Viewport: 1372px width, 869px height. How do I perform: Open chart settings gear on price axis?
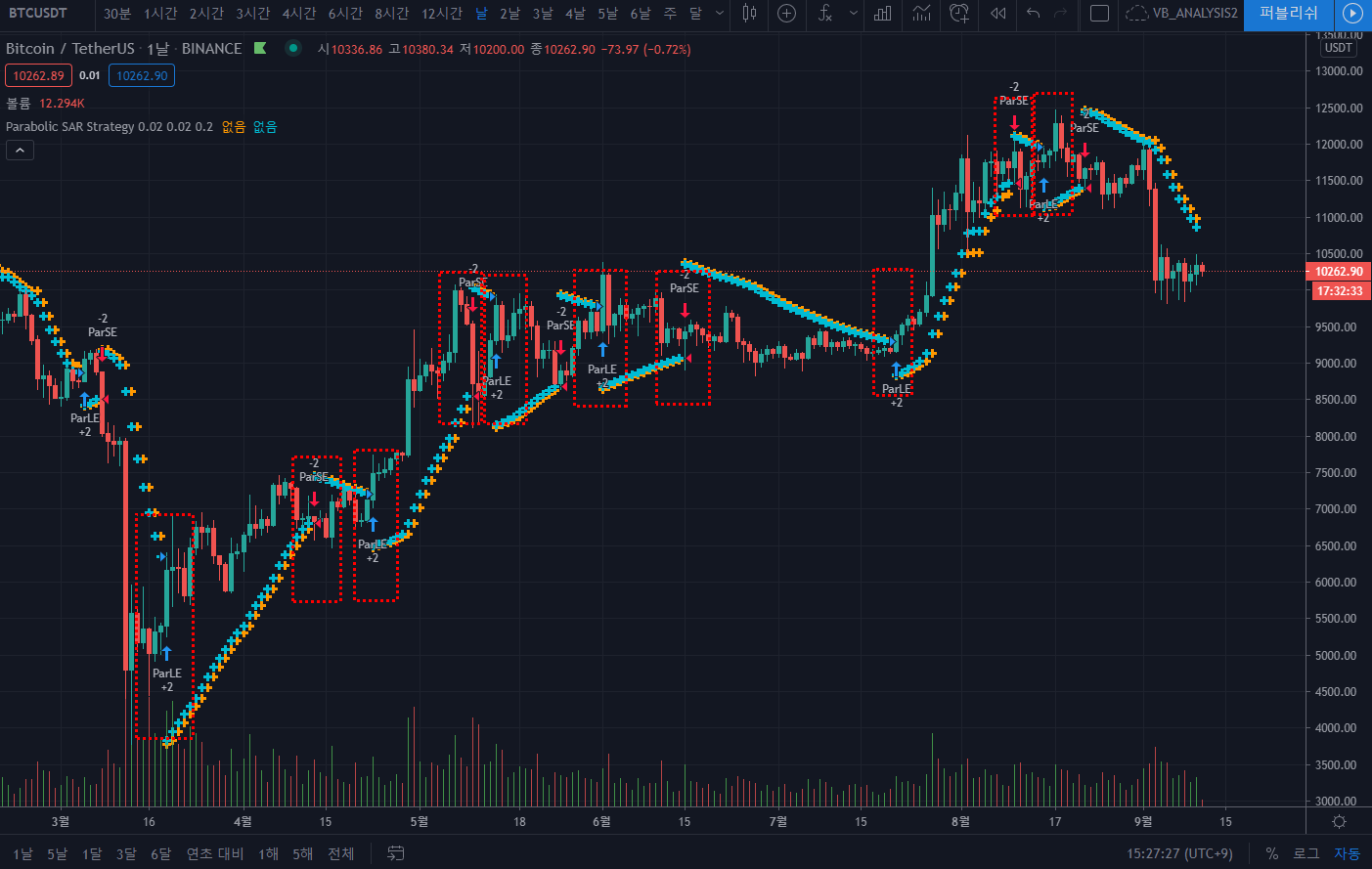tap(1339, 822)
